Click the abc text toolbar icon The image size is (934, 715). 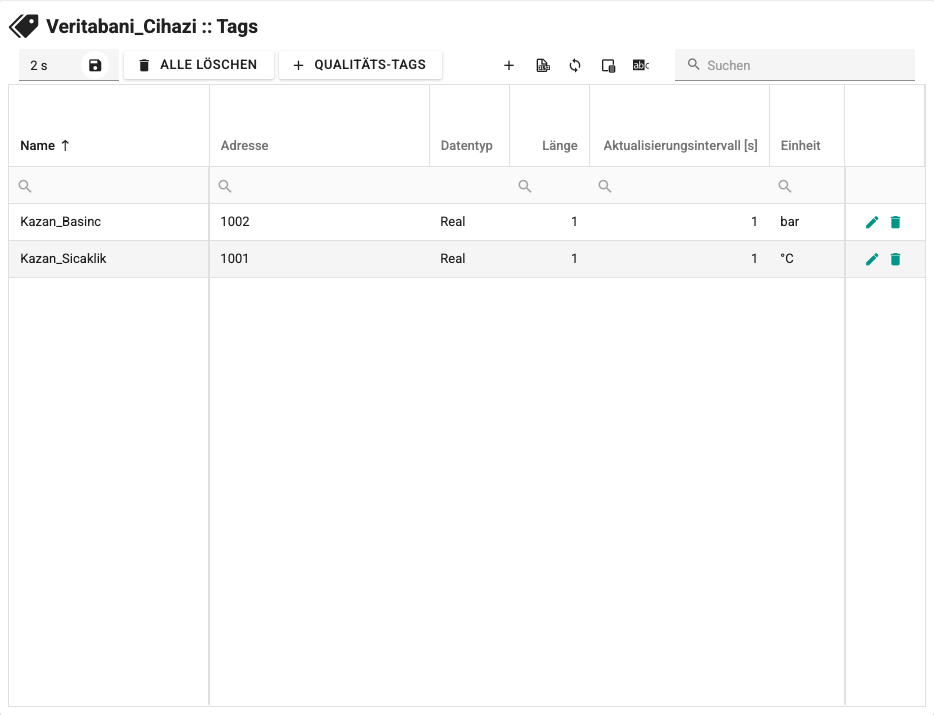pyautogui.click(x=640, y=66)
